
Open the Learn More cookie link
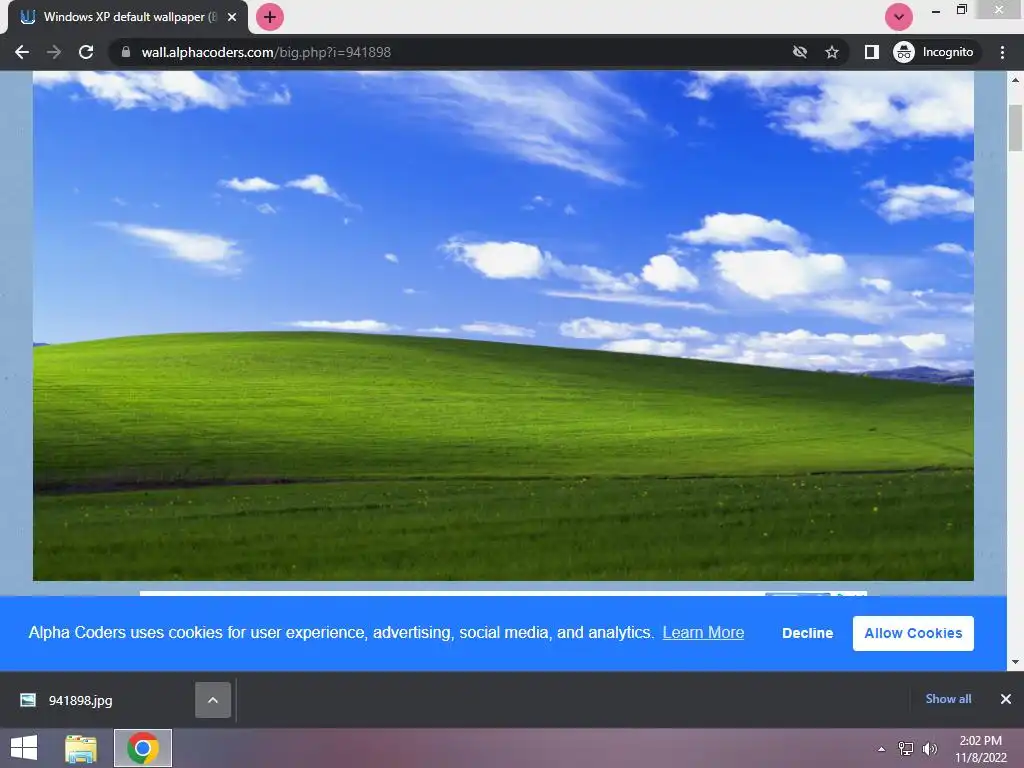pos(703,633)
